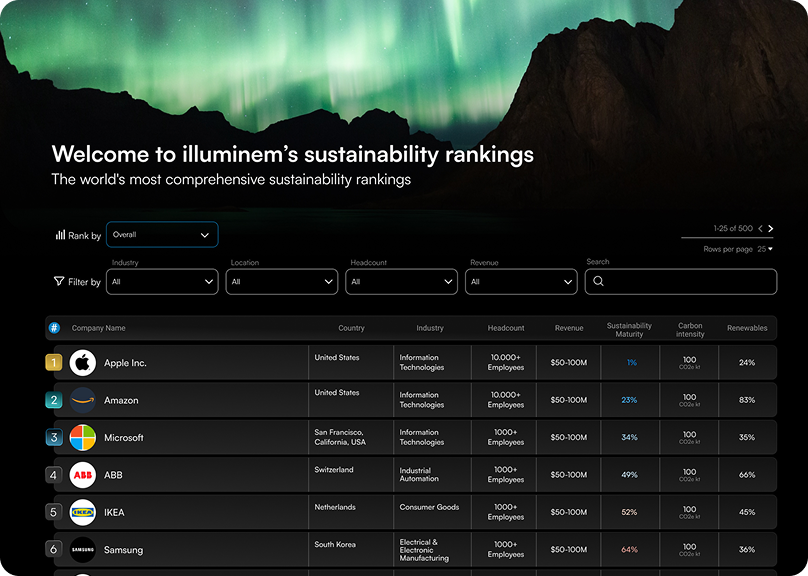Screen dimensions: 808x576
Task: Go to previous page arrow
Action: tap(760, 229)
